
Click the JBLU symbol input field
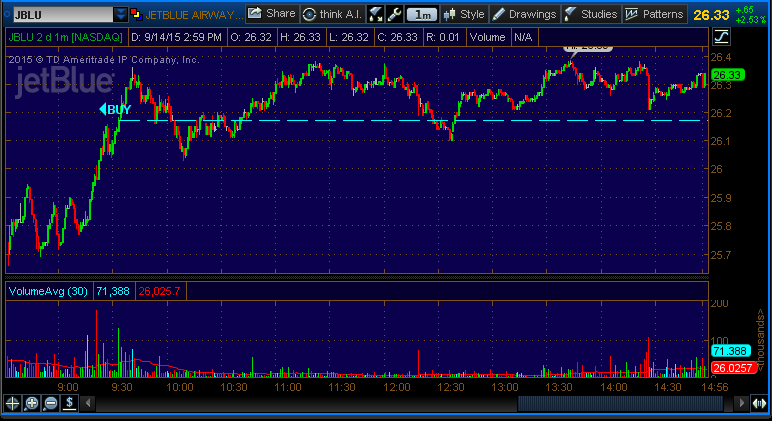click(x=60, y=14)
